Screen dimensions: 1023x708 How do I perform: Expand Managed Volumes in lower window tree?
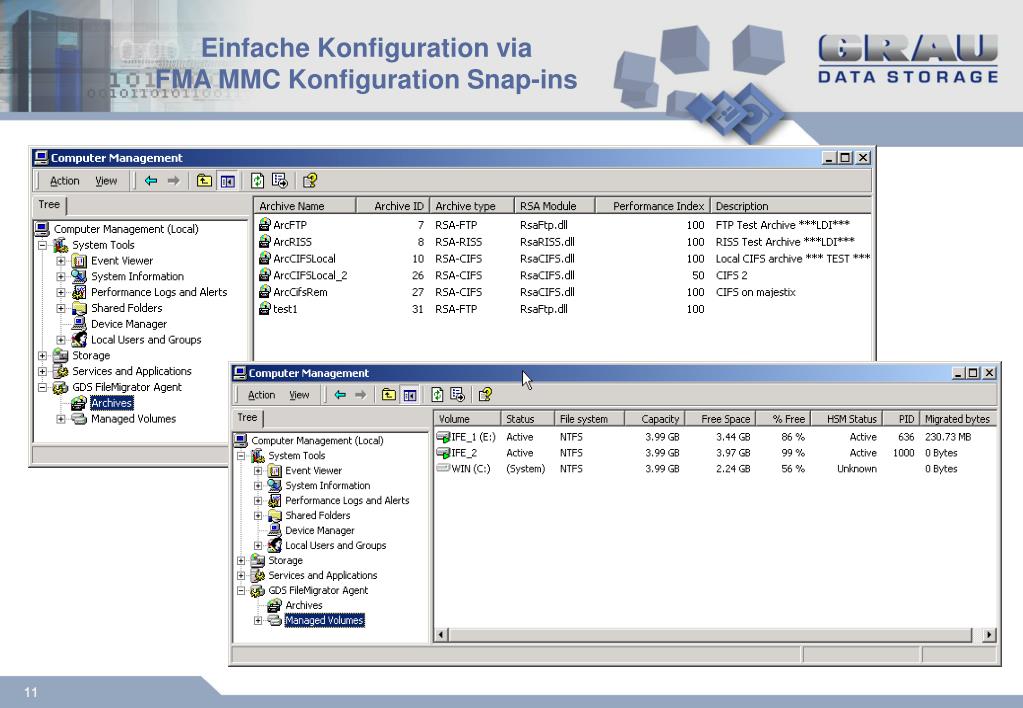tap(258, 621)
